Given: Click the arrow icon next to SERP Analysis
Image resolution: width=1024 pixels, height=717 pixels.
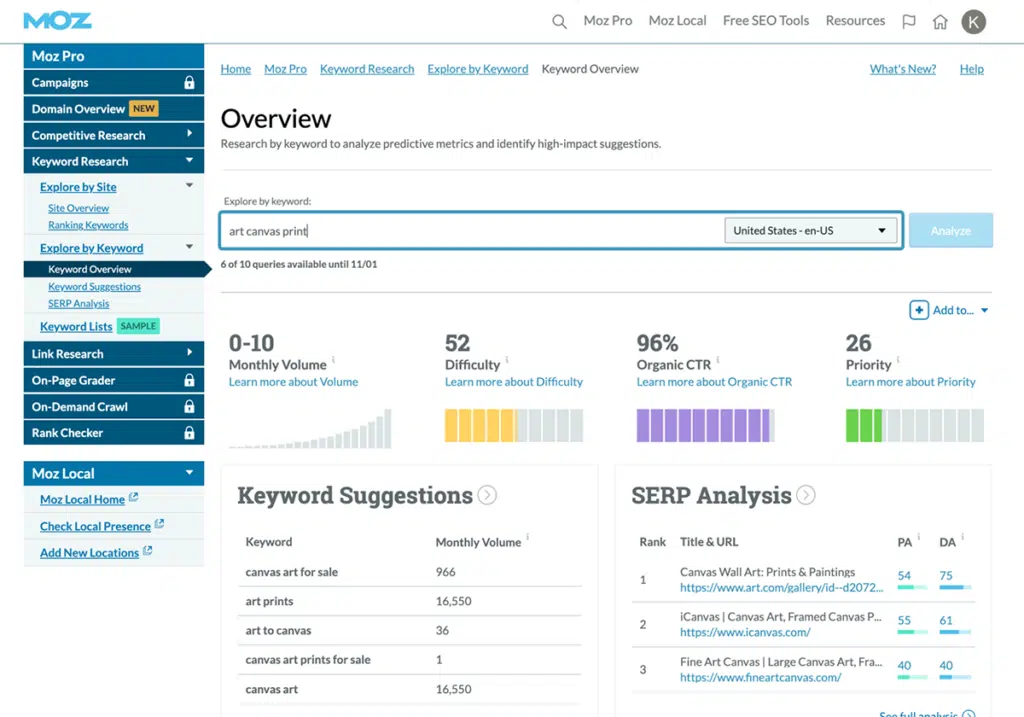Looking at the screenshot, I should click(806, 495).
